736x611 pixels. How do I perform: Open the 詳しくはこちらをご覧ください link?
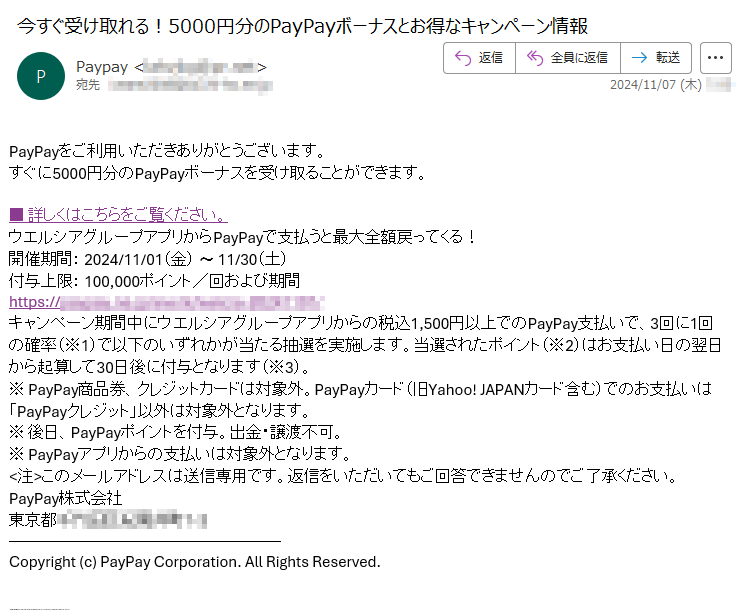pyautogui.click(x=118, y=215)
